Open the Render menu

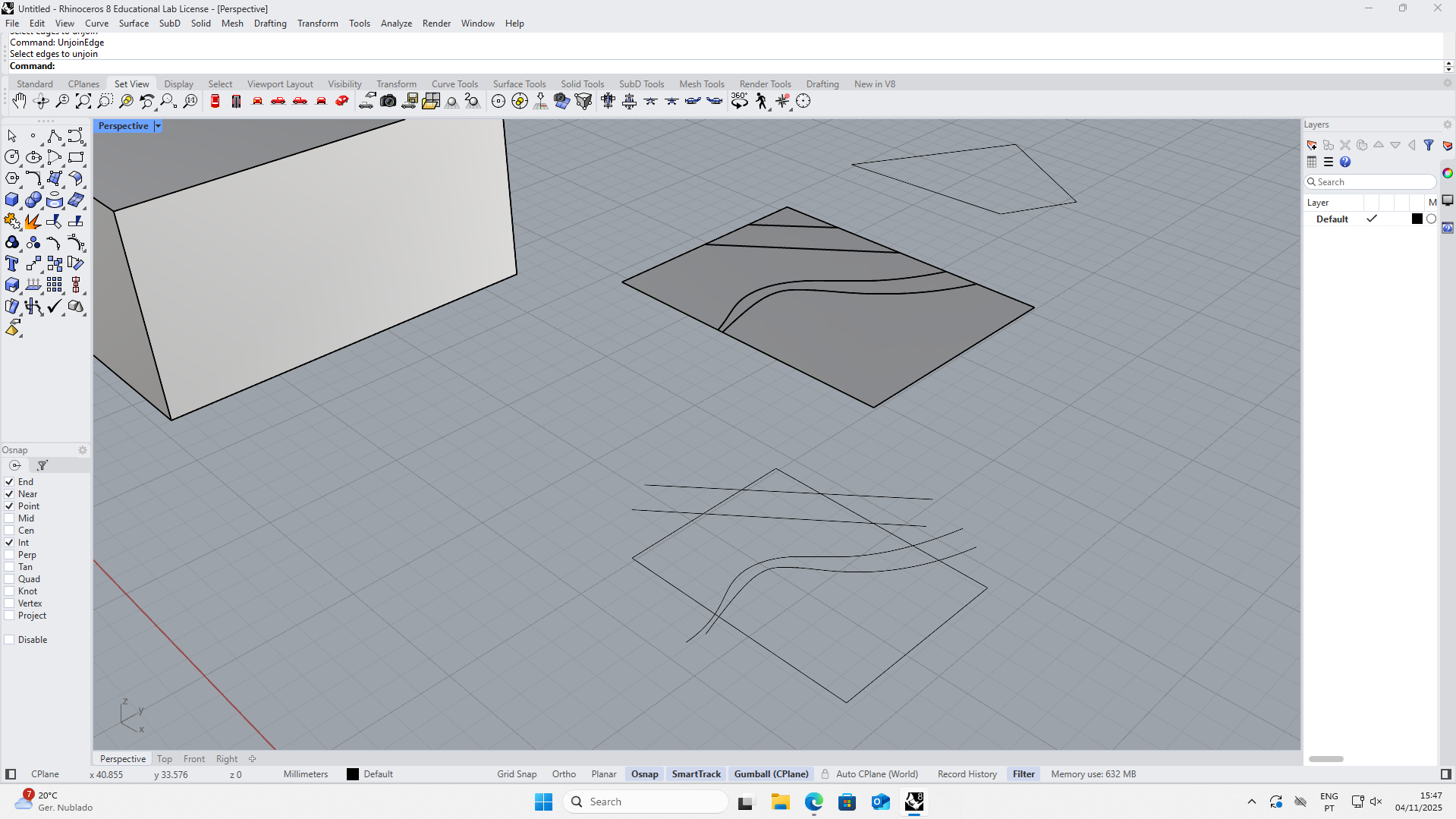click(436, 24)
